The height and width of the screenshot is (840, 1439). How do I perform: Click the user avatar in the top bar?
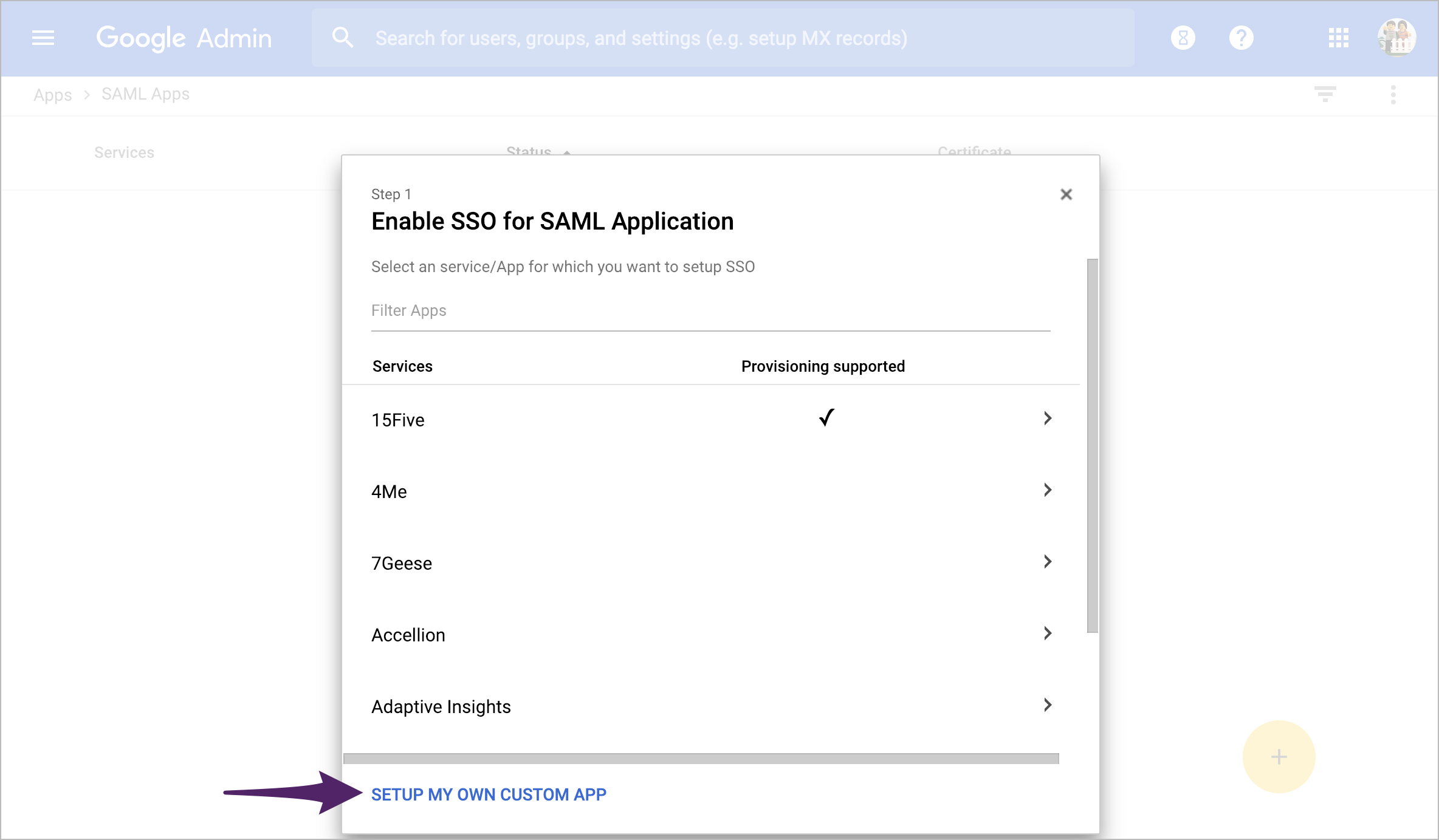click(x=1397, y=37)
